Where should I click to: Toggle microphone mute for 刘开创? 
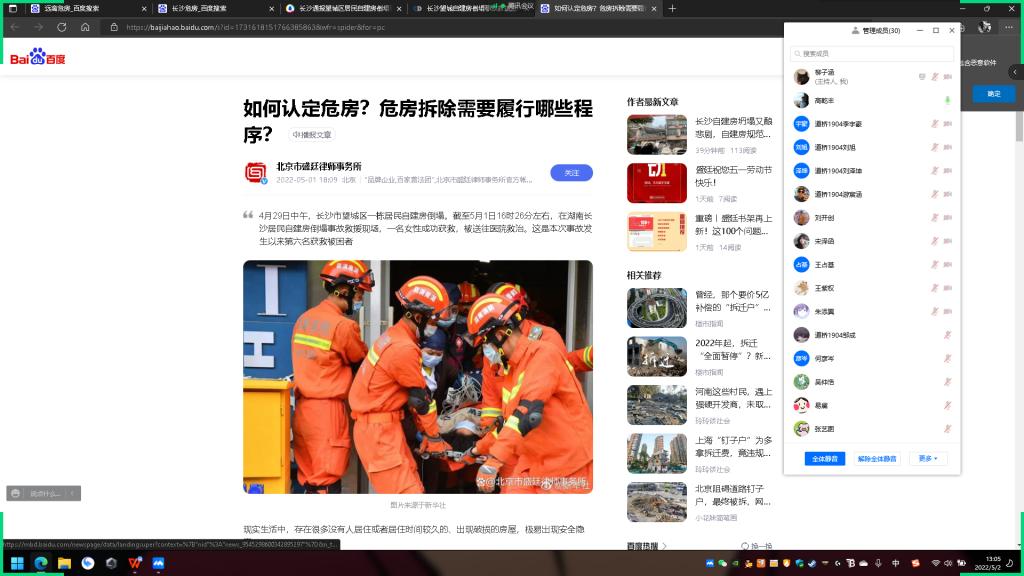[x=935, y=217]
